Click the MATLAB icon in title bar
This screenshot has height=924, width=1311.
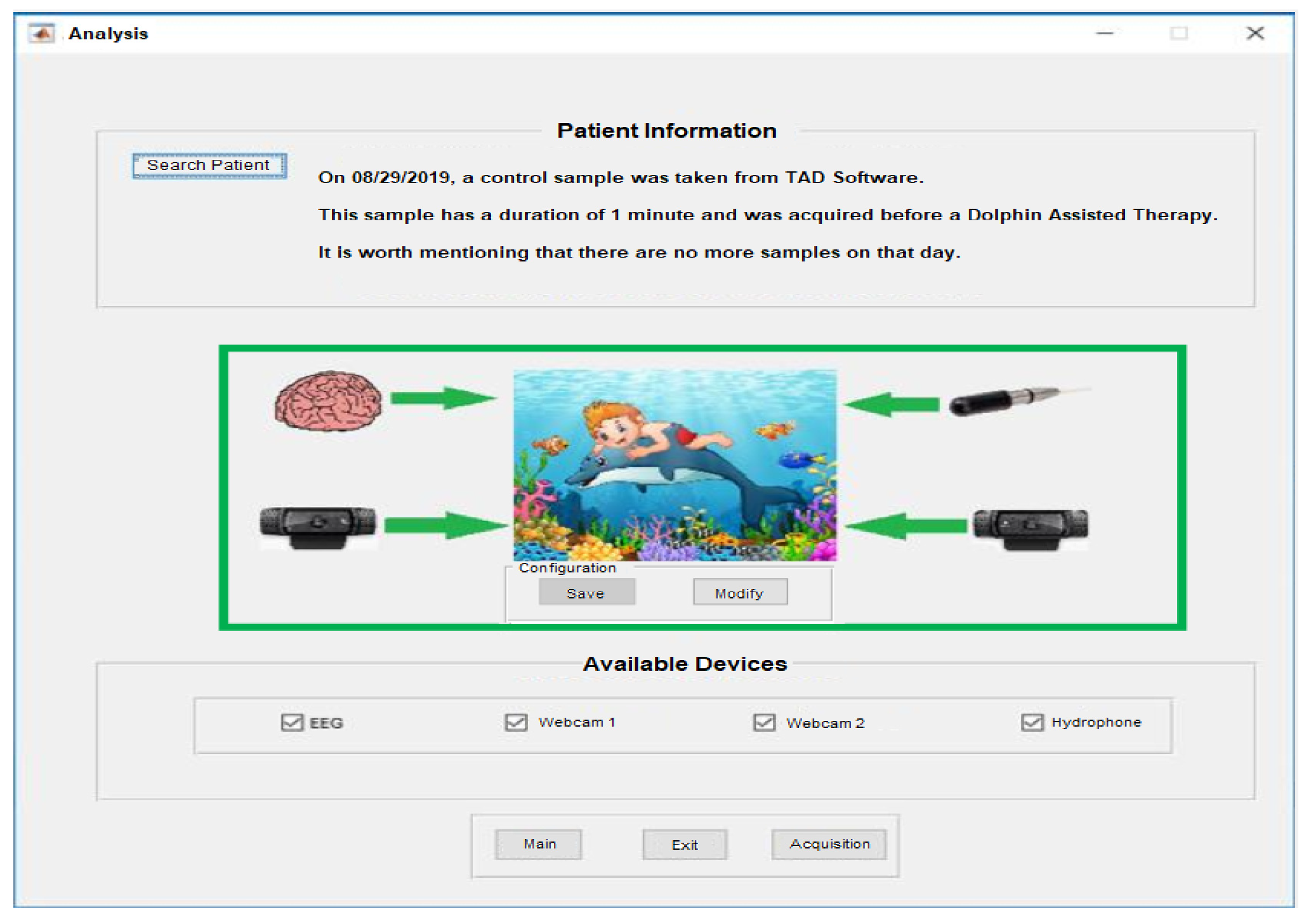42,34
